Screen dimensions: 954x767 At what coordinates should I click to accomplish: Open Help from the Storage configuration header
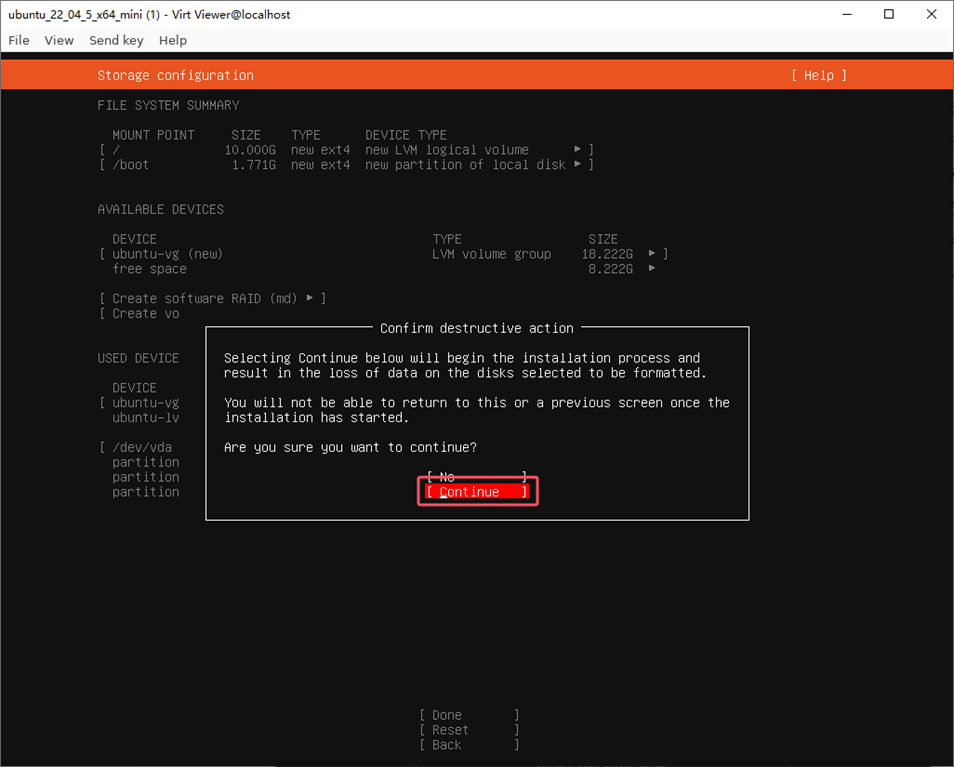818,75
